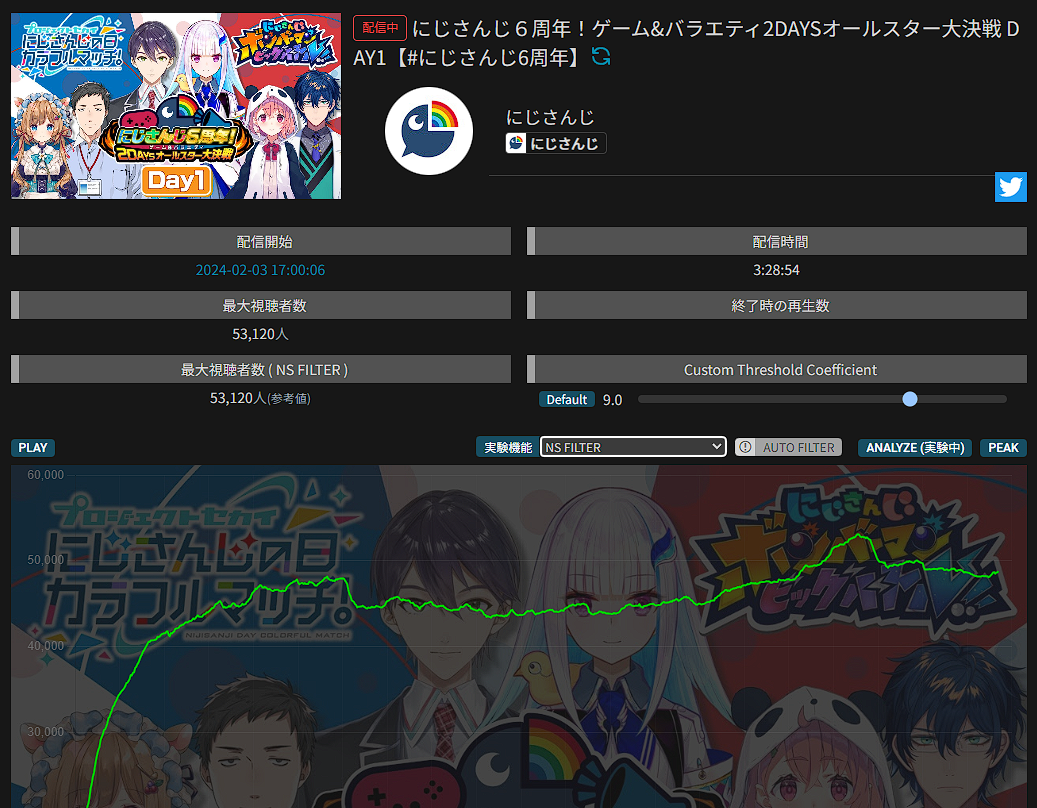
Task: Click the 配信時間 header
Action: (777, 241)
